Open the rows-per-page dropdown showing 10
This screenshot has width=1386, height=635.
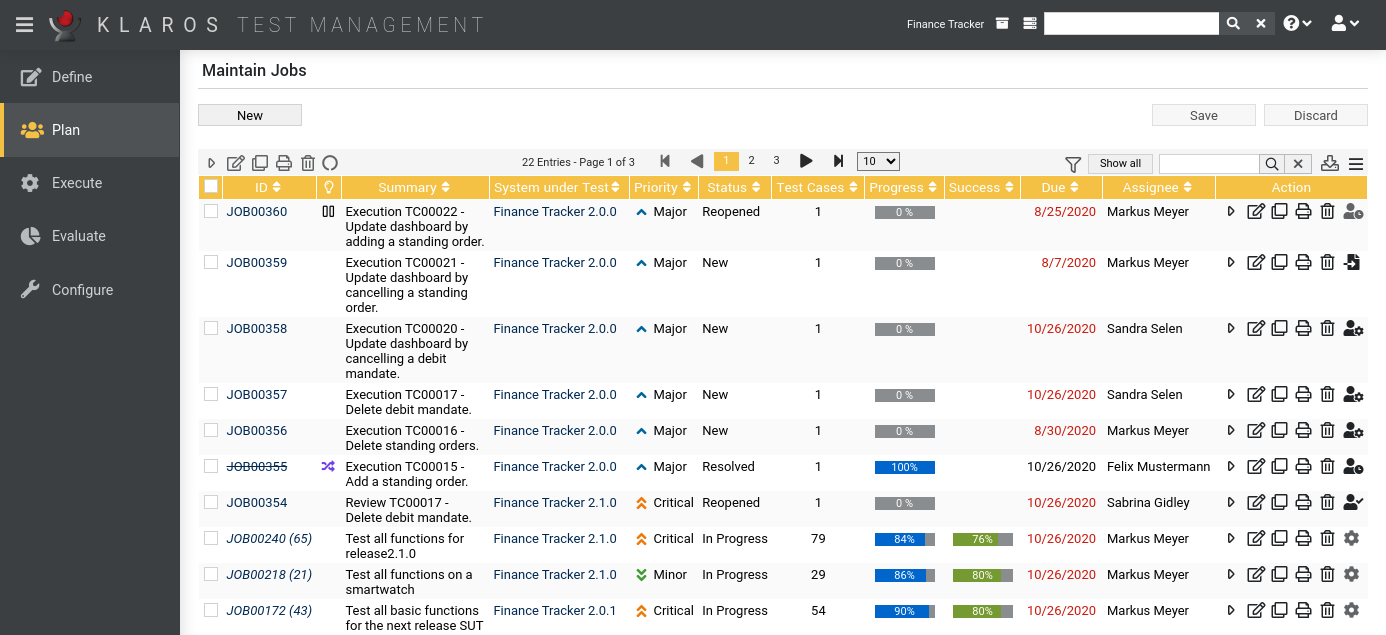click(x=878, y=162)
